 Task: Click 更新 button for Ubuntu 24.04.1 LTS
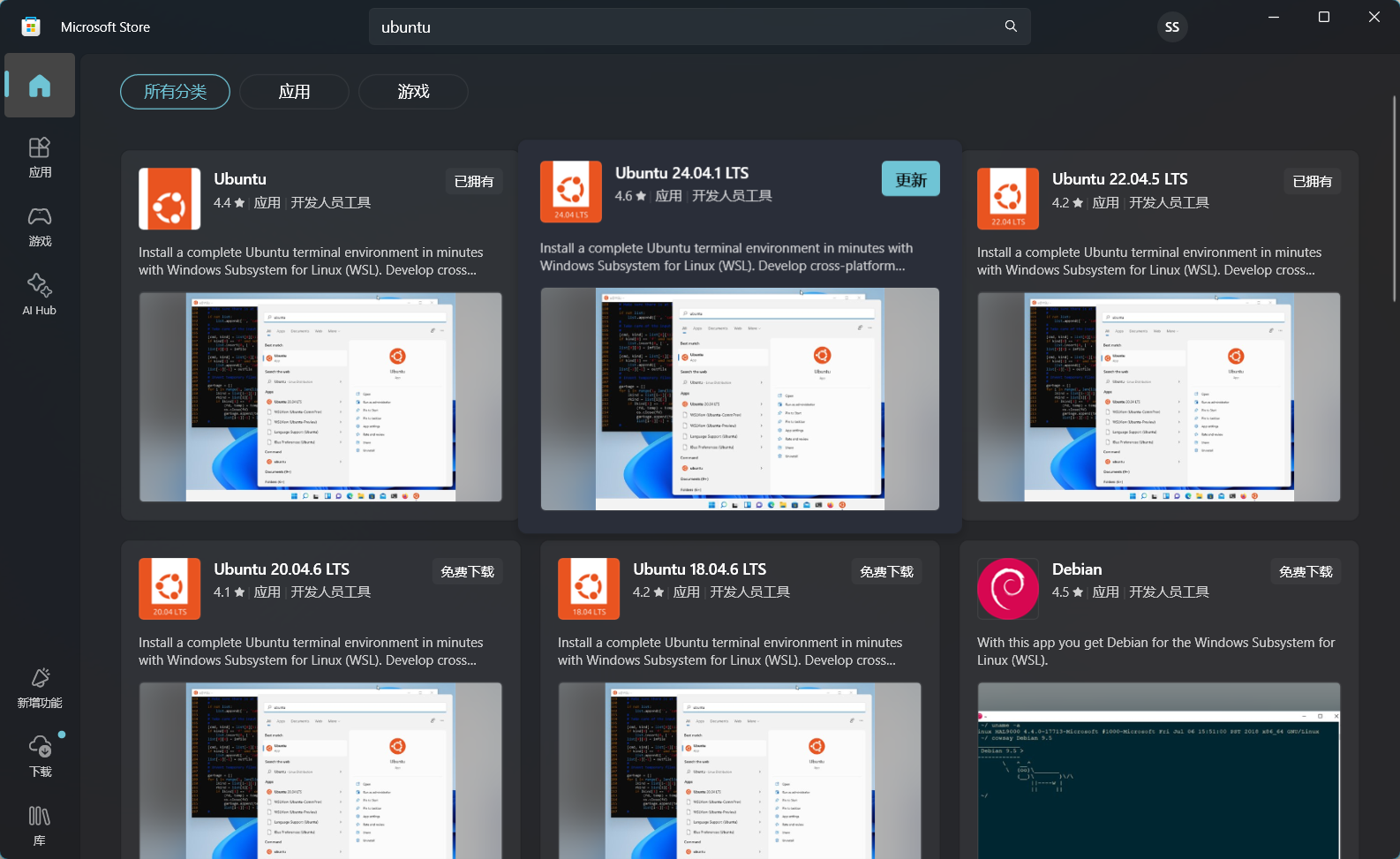pyautogui.click(x=910, y=179)
